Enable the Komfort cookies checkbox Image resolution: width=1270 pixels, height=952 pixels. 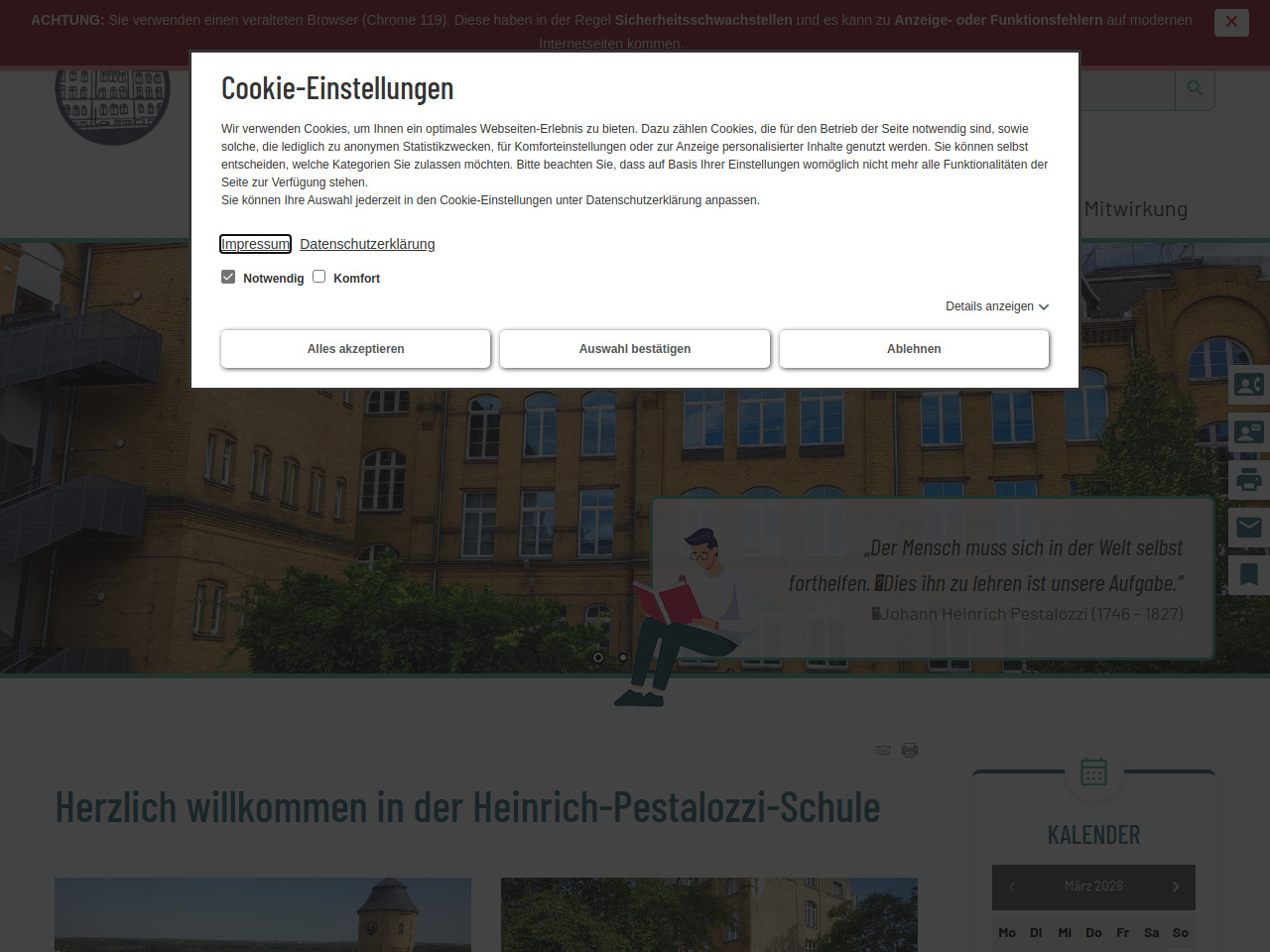(318, 277)
